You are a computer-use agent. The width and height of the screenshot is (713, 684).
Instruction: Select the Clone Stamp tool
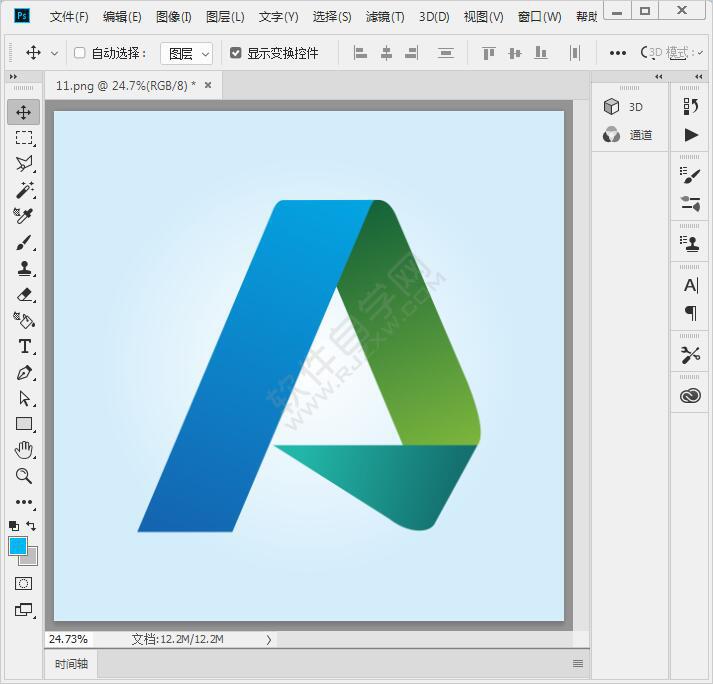25,268
